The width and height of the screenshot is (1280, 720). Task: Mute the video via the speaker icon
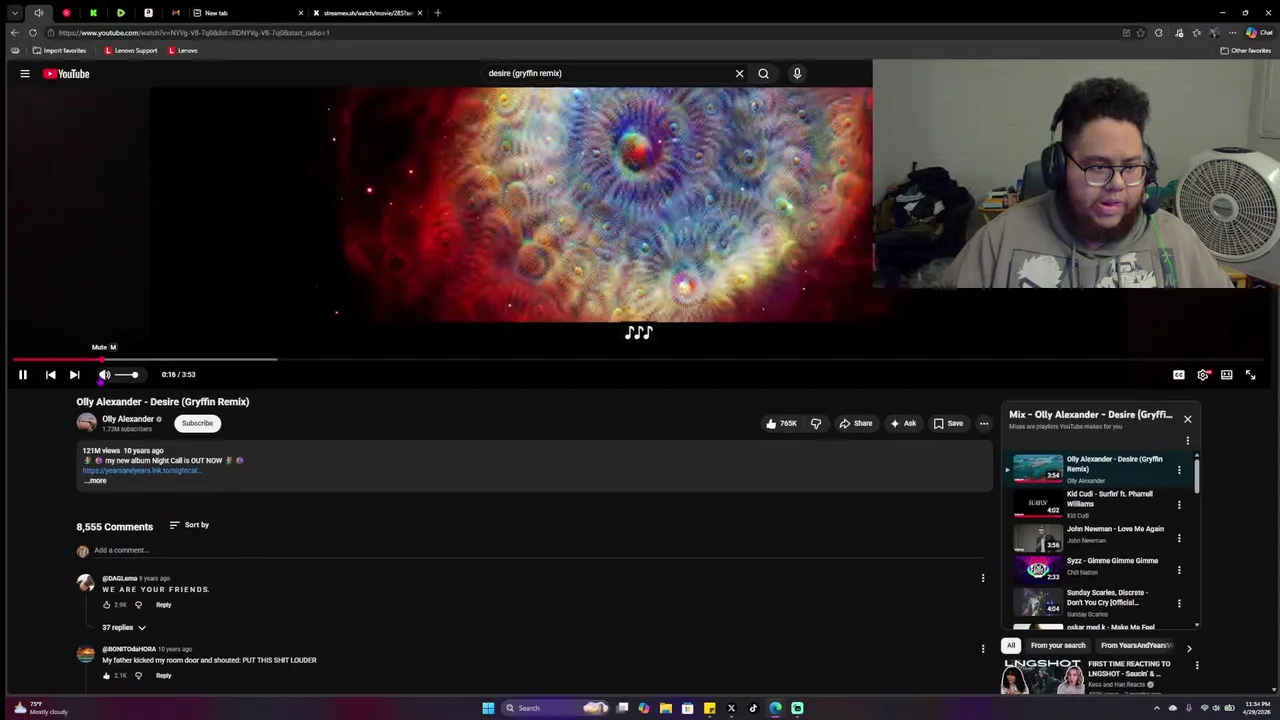pos(104,375)
